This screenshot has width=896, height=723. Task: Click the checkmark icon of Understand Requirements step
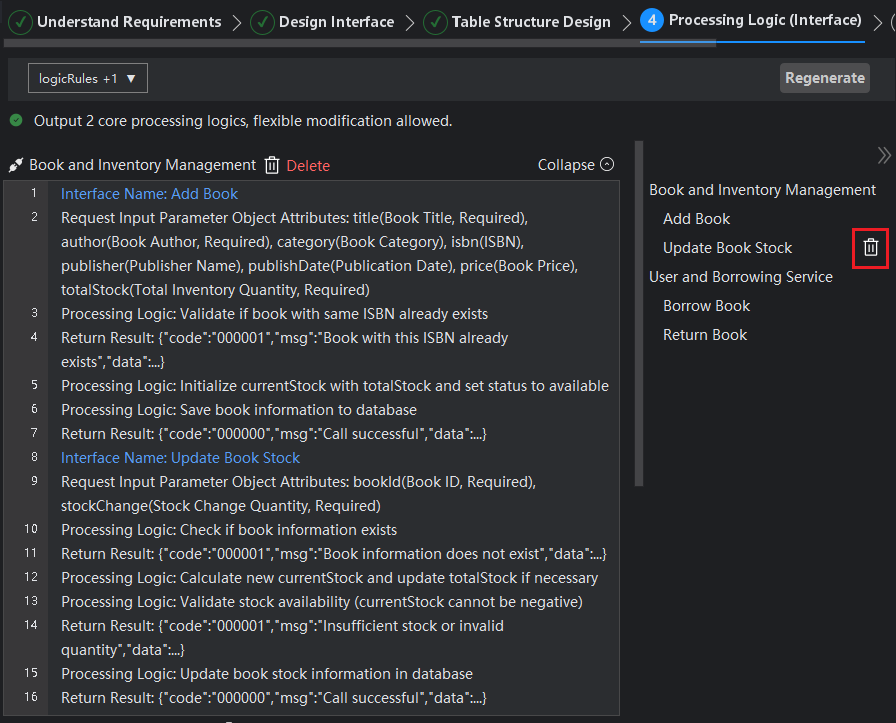pos(20,21)
